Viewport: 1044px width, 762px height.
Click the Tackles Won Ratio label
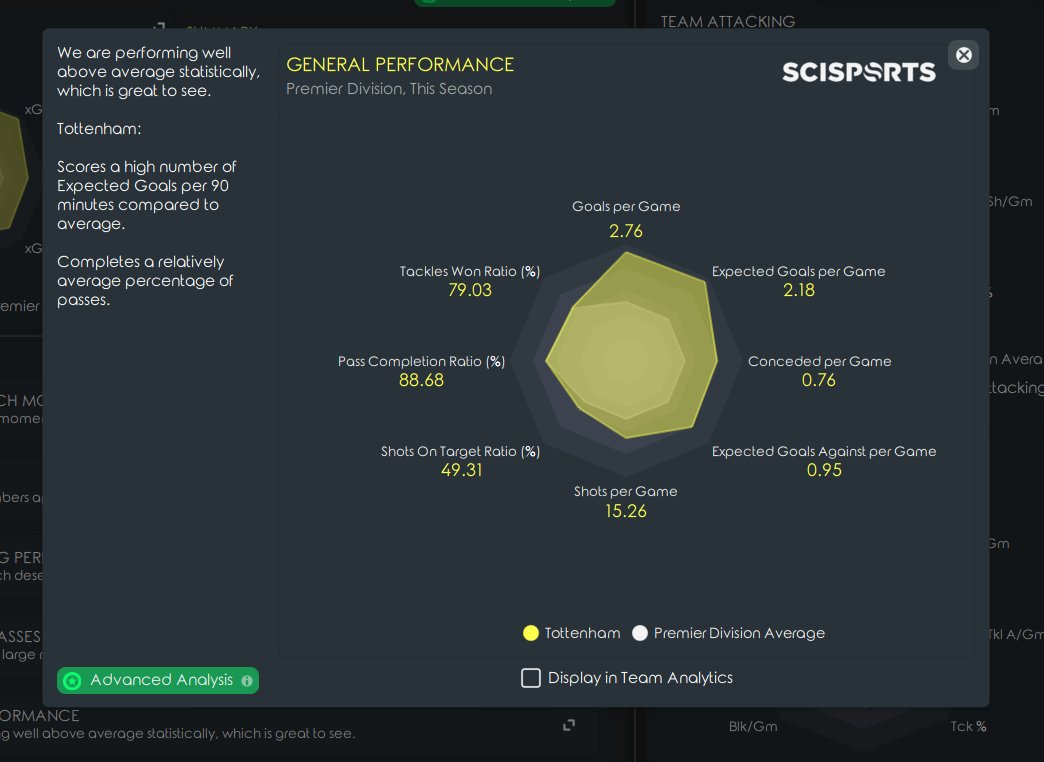point(470,271)
